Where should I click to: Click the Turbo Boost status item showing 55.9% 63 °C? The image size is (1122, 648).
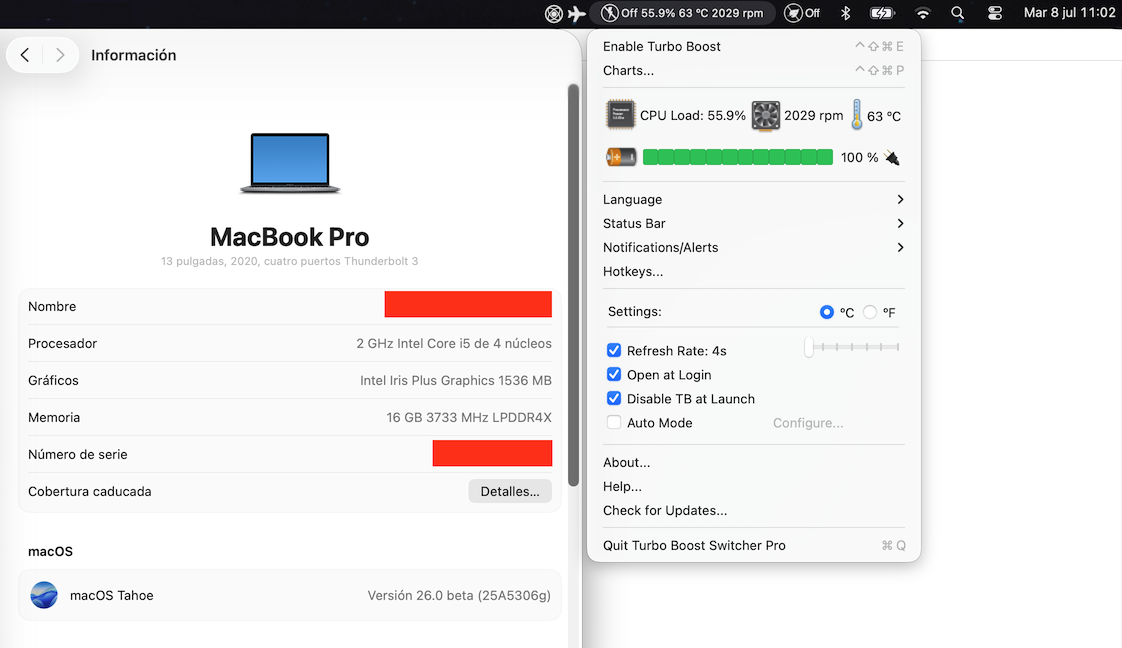[x=682, y=13]
